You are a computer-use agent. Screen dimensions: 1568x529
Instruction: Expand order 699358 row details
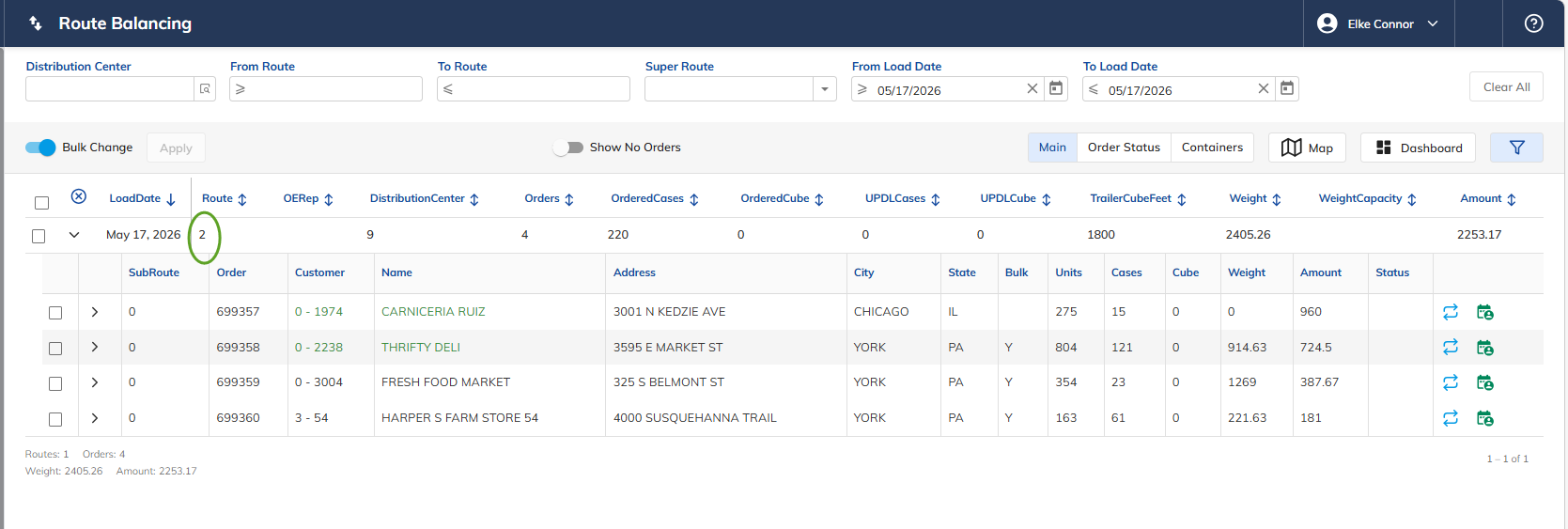pos(95,347)
